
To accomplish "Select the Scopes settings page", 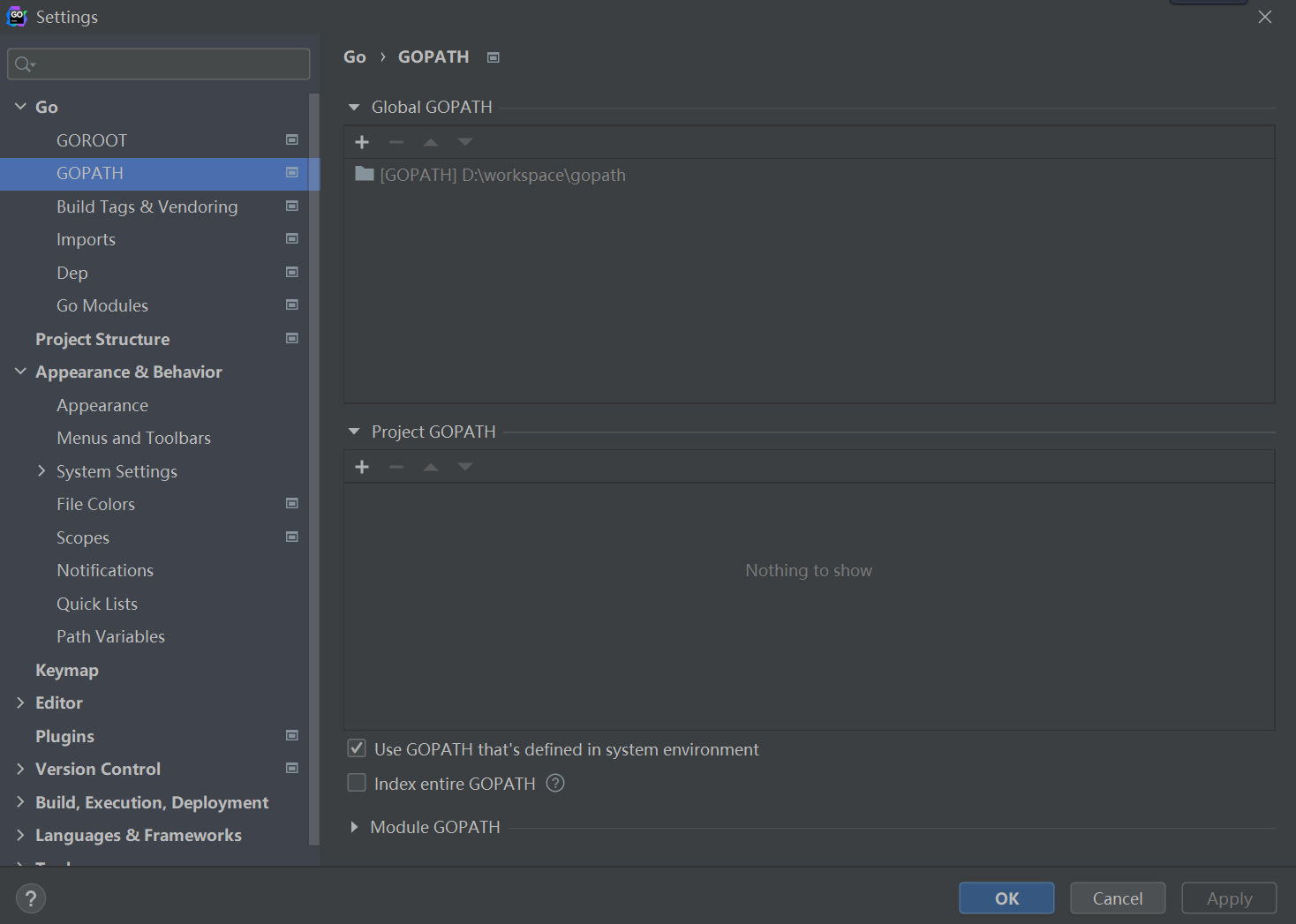I will click(83, 537).
